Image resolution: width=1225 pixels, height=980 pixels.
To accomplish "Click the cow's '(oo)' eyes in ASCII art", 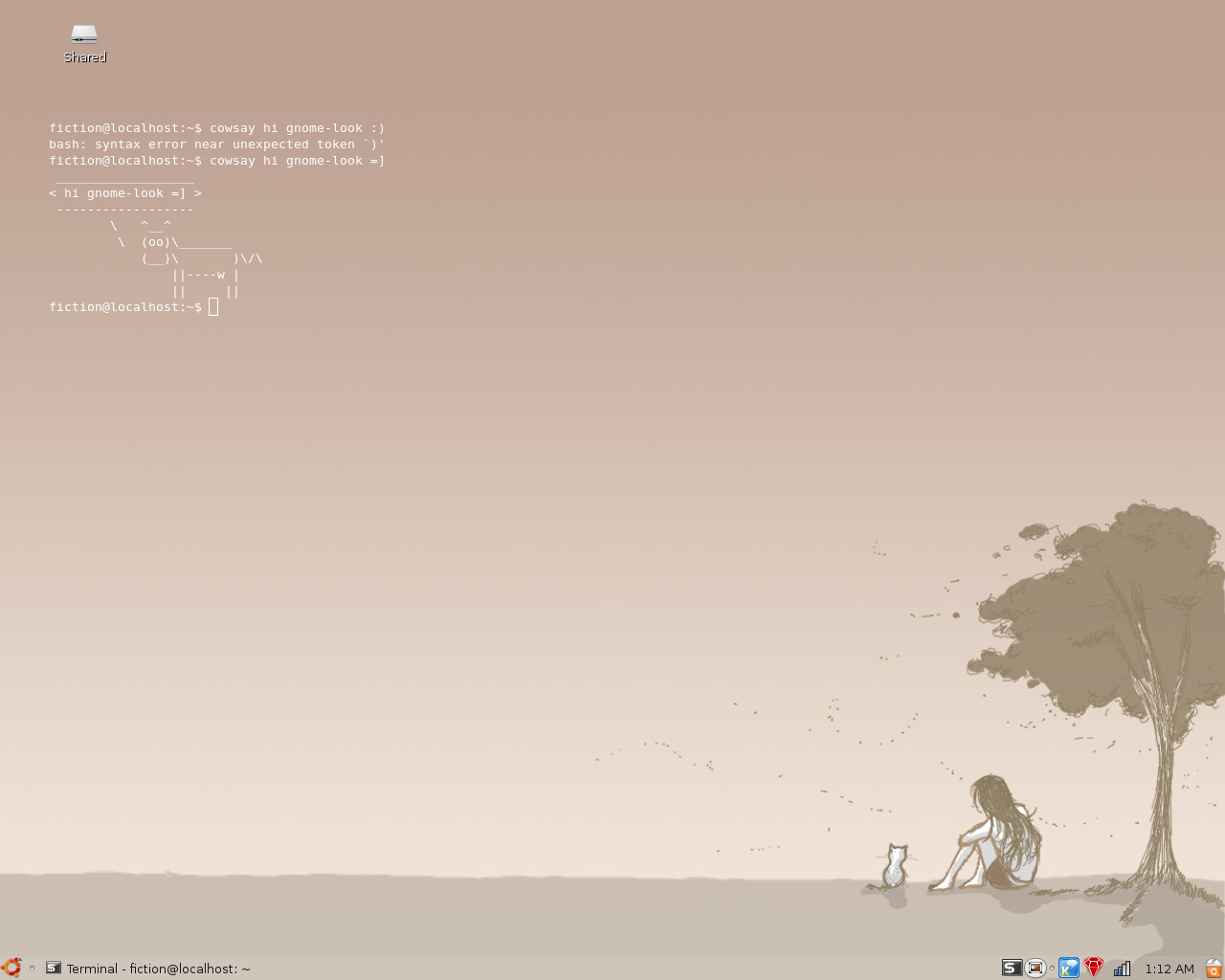I will pos(156,242).
